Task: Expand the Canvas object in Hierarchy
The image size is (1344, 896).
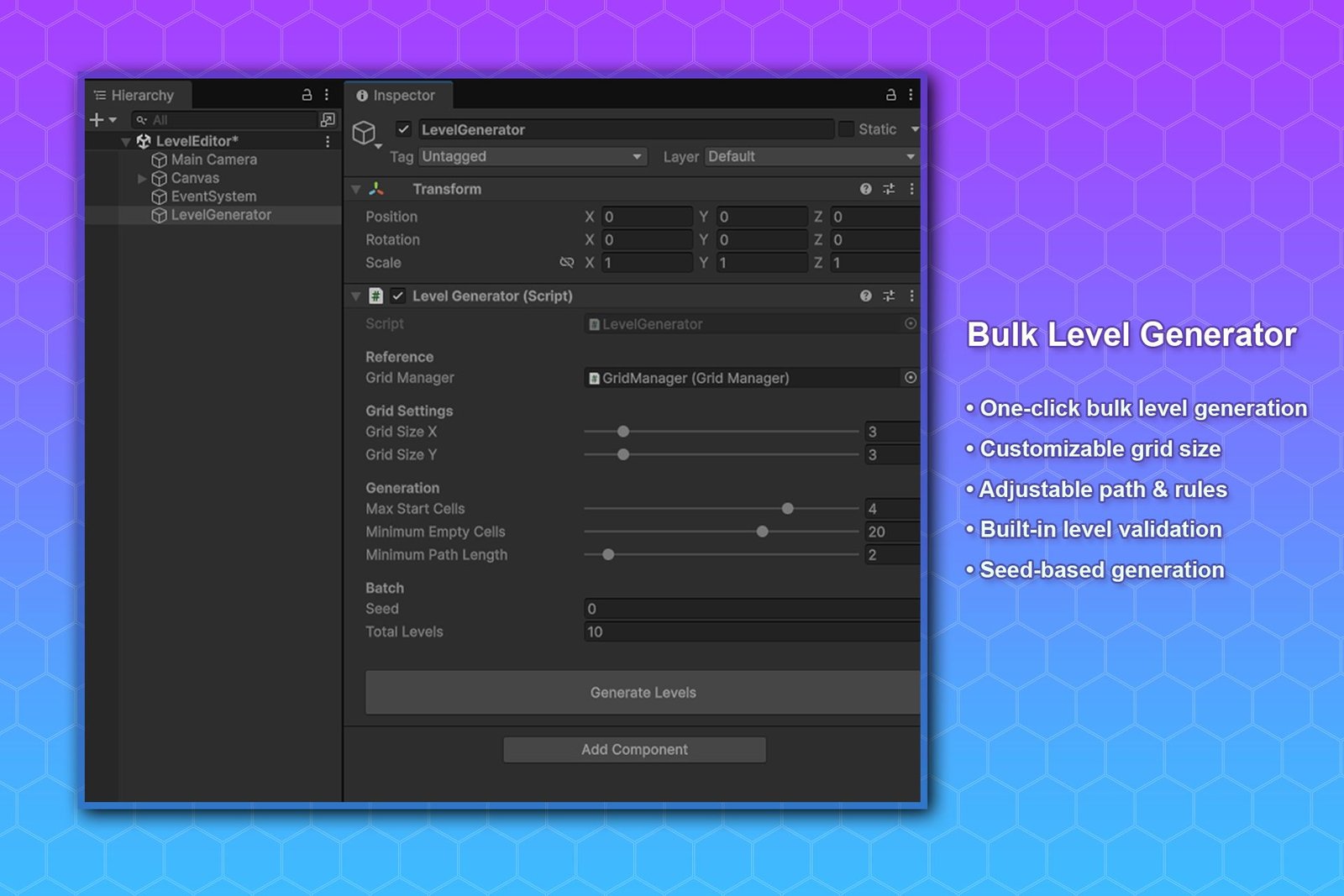Action: point(143,178)
